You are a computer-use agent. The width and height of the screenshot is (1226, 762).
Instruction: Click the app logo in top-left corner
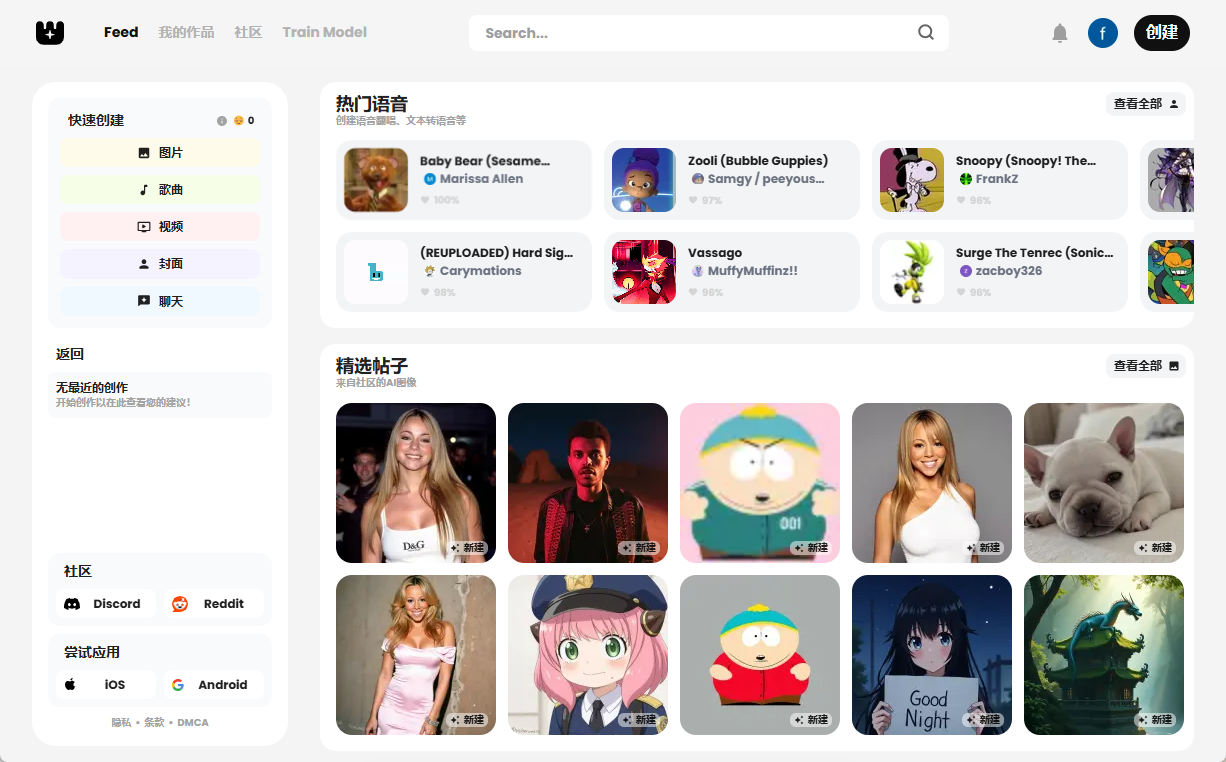click(50, 33)
